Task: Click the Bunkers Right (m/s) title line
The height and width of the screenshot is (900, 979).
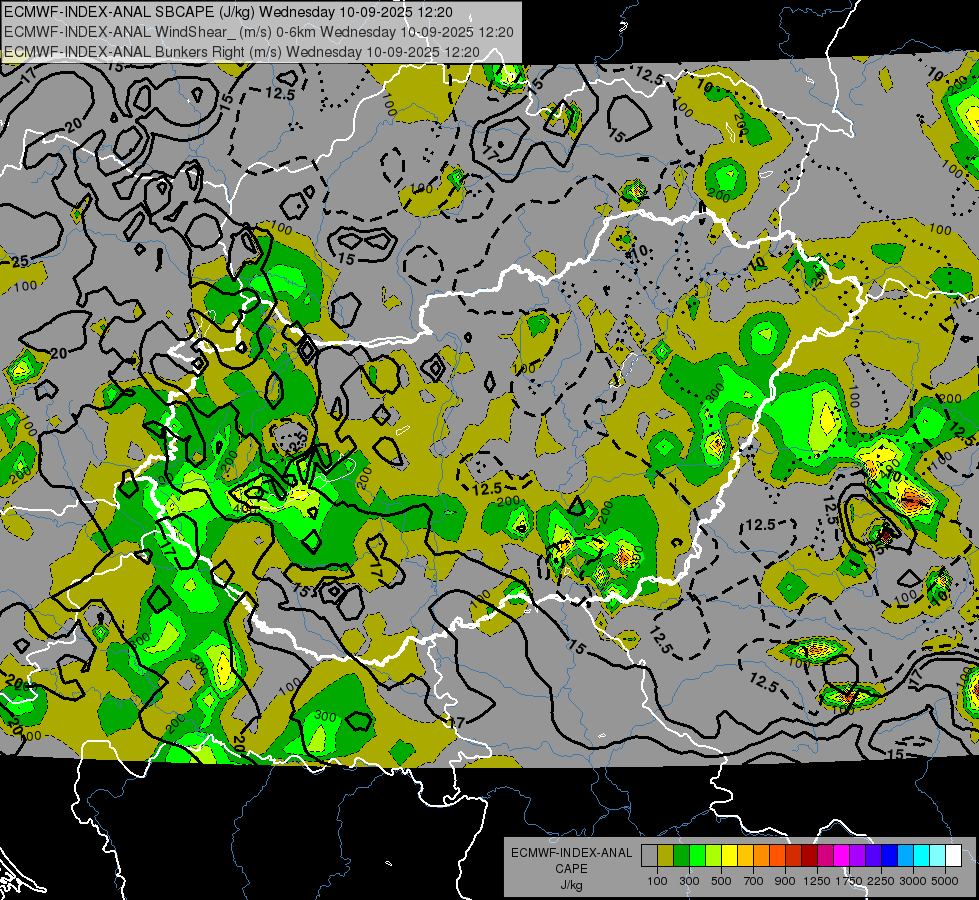Action: [242, 52]
